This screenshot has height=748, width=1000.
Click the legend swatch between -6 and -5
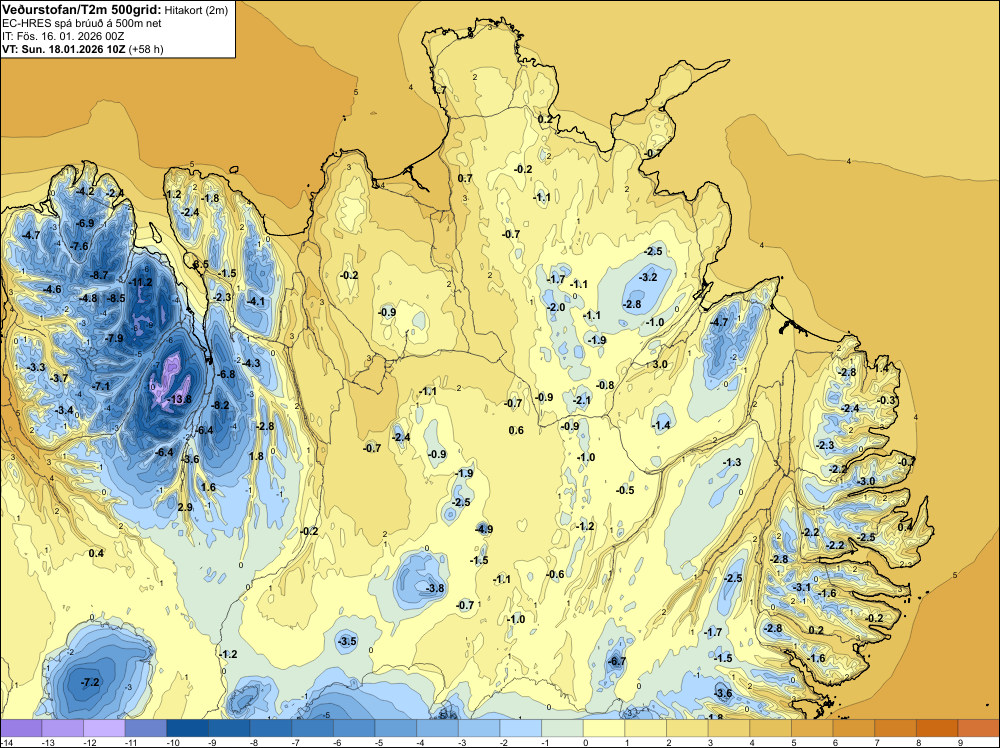pos(354,728)
